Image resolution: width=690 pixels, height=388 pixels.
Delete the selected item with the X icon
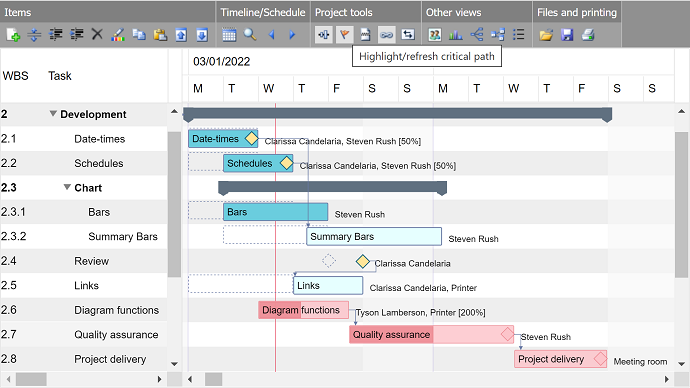tap(97, 34)
